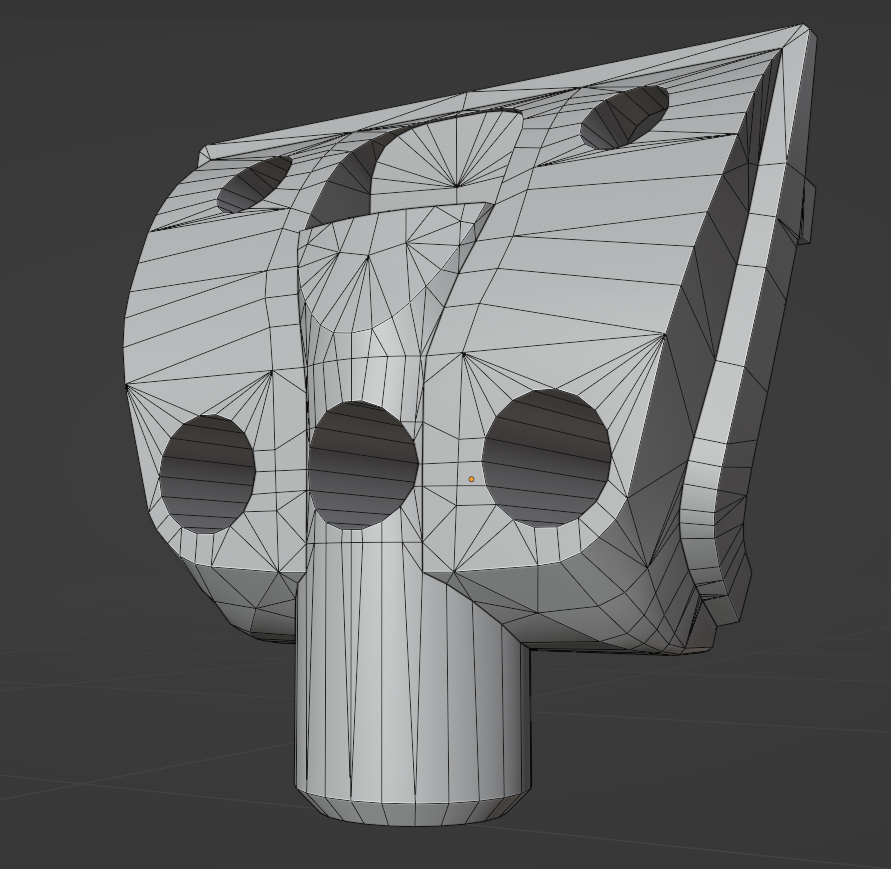Click the beveled bottom rim of the cylinder
The height and width of the screenshot is (869, 891).
pos(412,811)
